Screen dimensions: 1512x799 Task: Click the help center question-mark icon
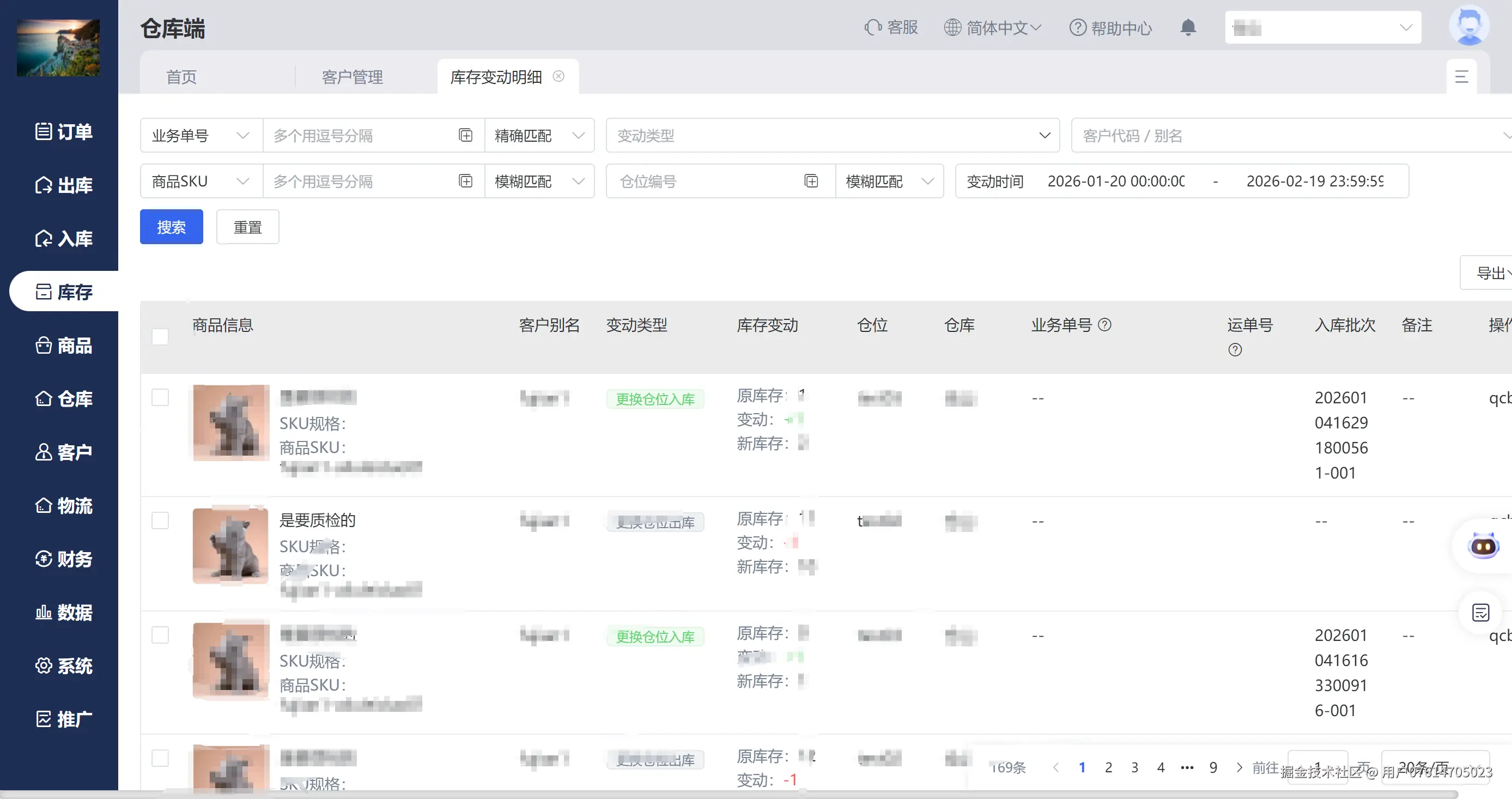pyautogui.click(x=1078, y=28)
